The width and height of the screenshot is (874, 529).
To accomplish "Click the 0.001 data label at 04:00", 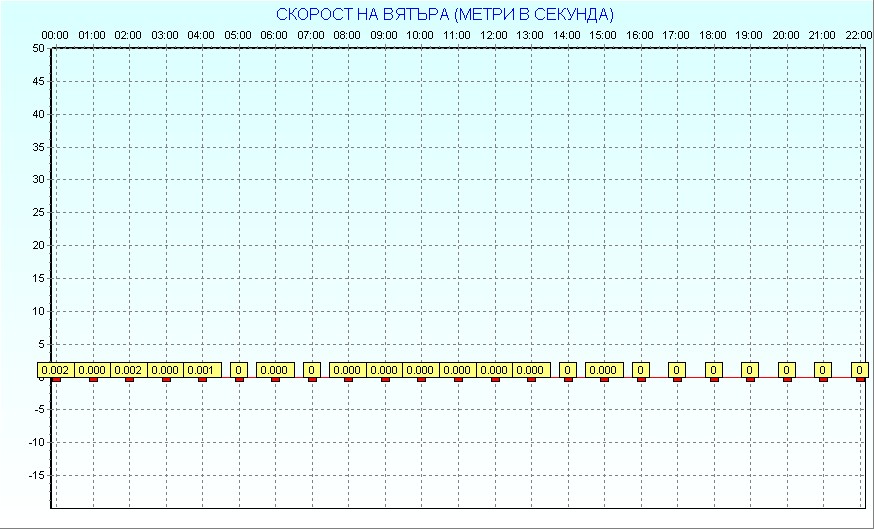I will coord(202,370).
